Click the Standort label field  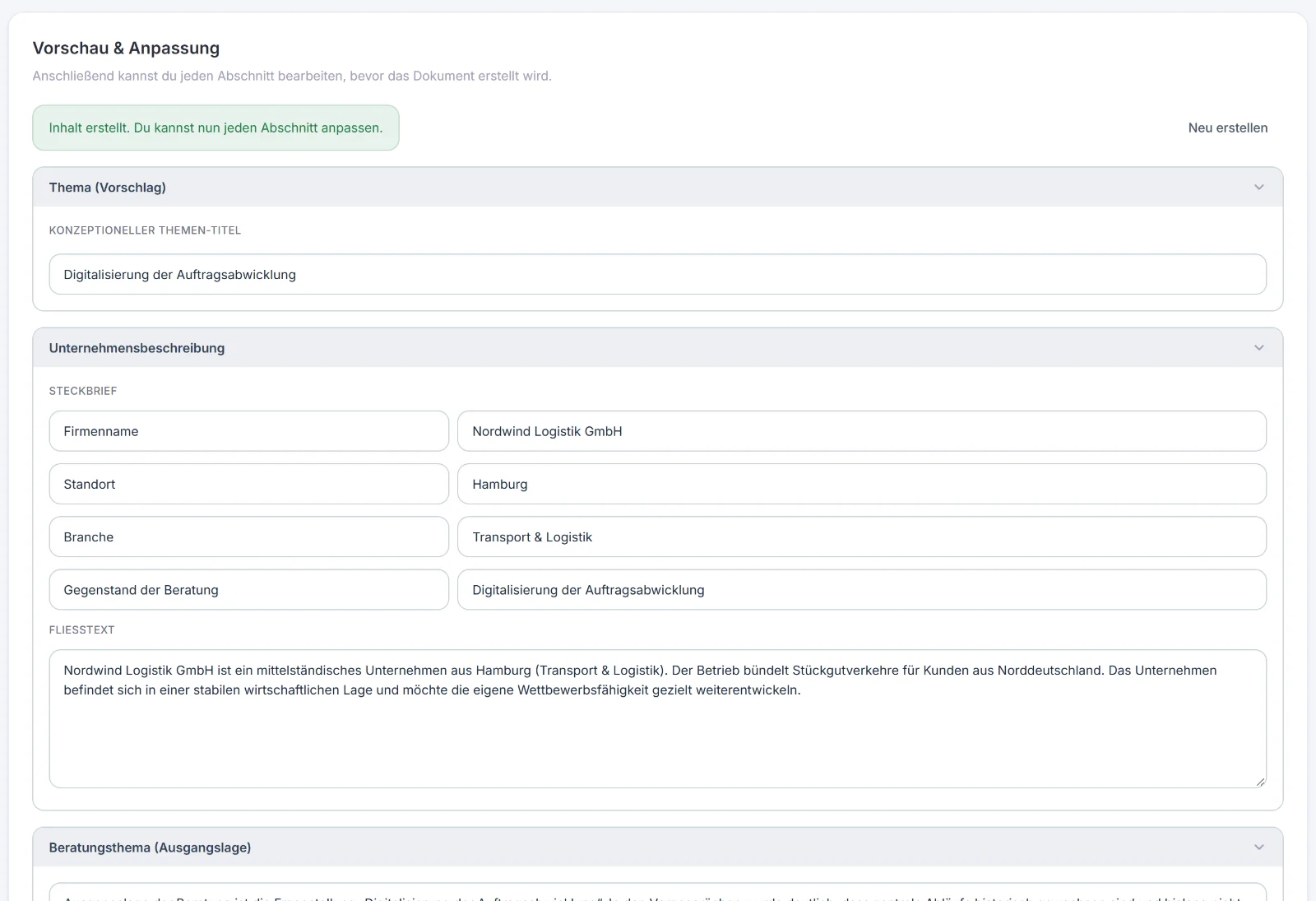248,484
